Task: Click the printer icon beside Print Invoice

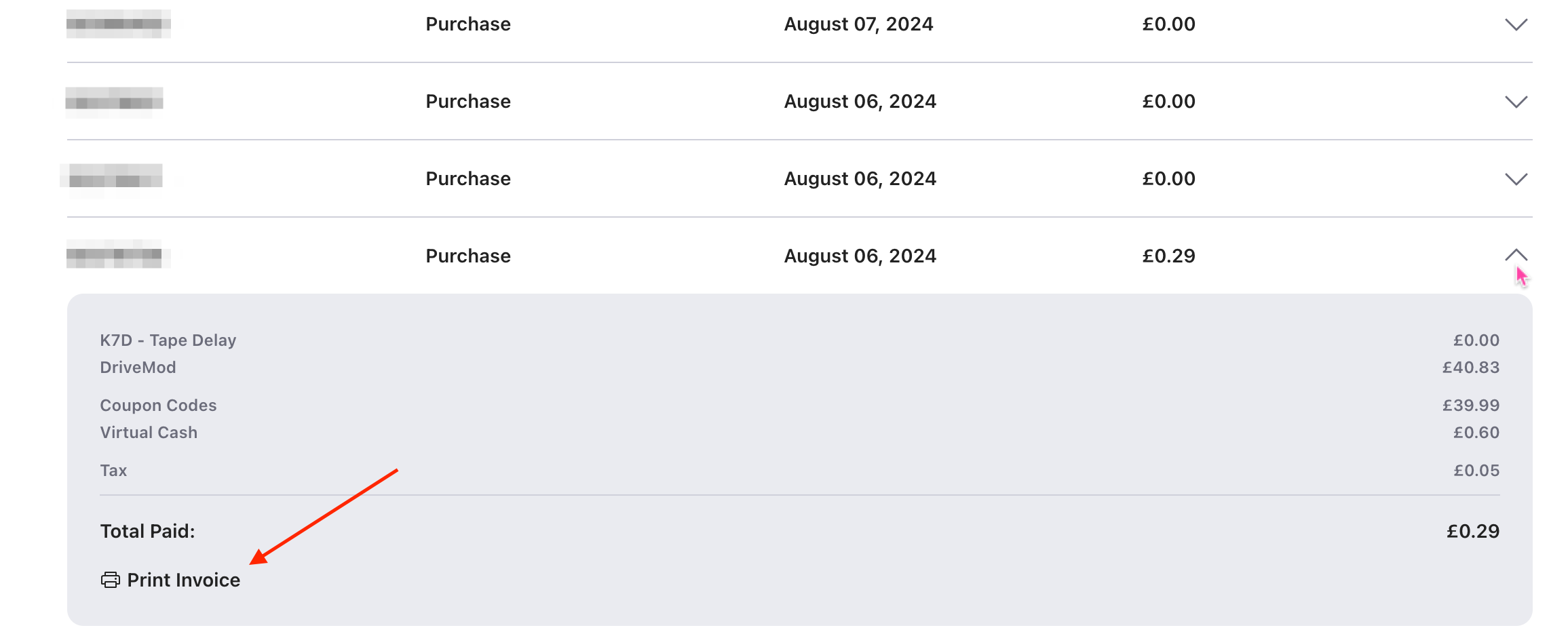Action: pos(110,580)
